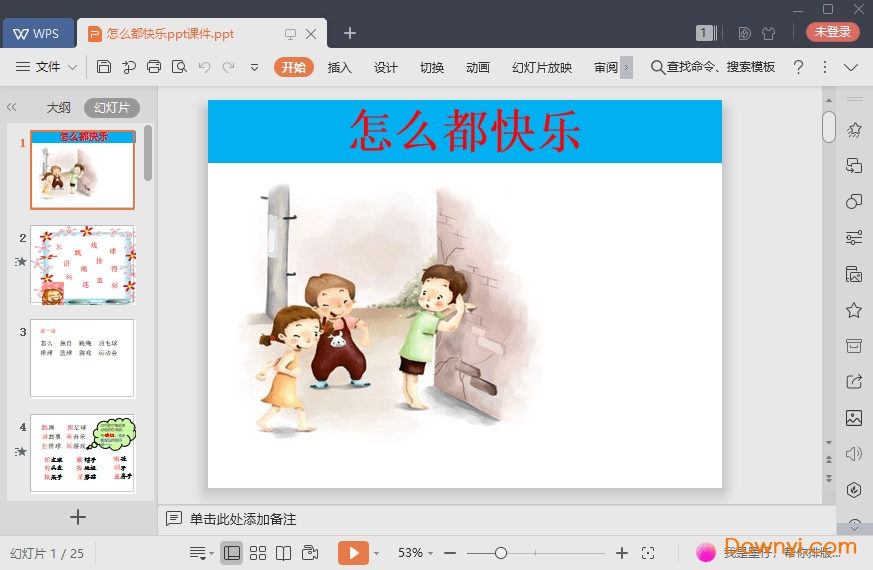Click the animation star icon beside slide 2
873x570 pixels.
tap(21, 261)
